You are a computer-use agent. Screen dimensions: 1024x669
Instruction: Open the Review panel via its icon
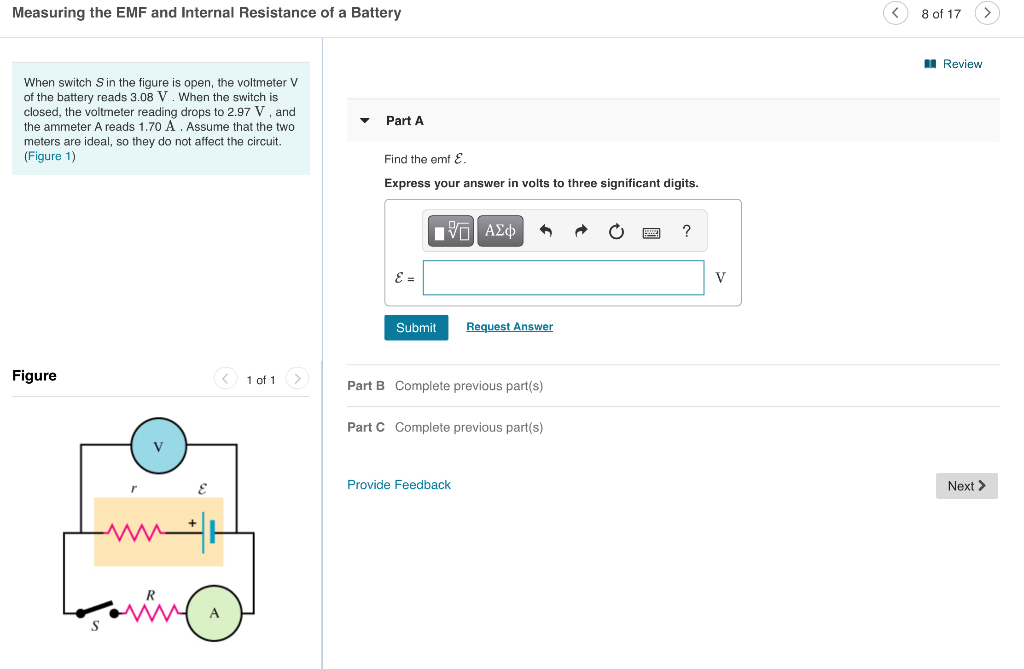(x=932, y=63)
